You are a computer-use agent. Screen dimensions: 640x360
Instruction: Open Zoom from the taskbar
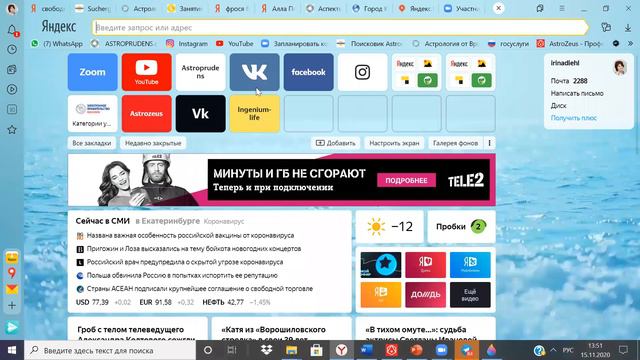coord(441,350)
